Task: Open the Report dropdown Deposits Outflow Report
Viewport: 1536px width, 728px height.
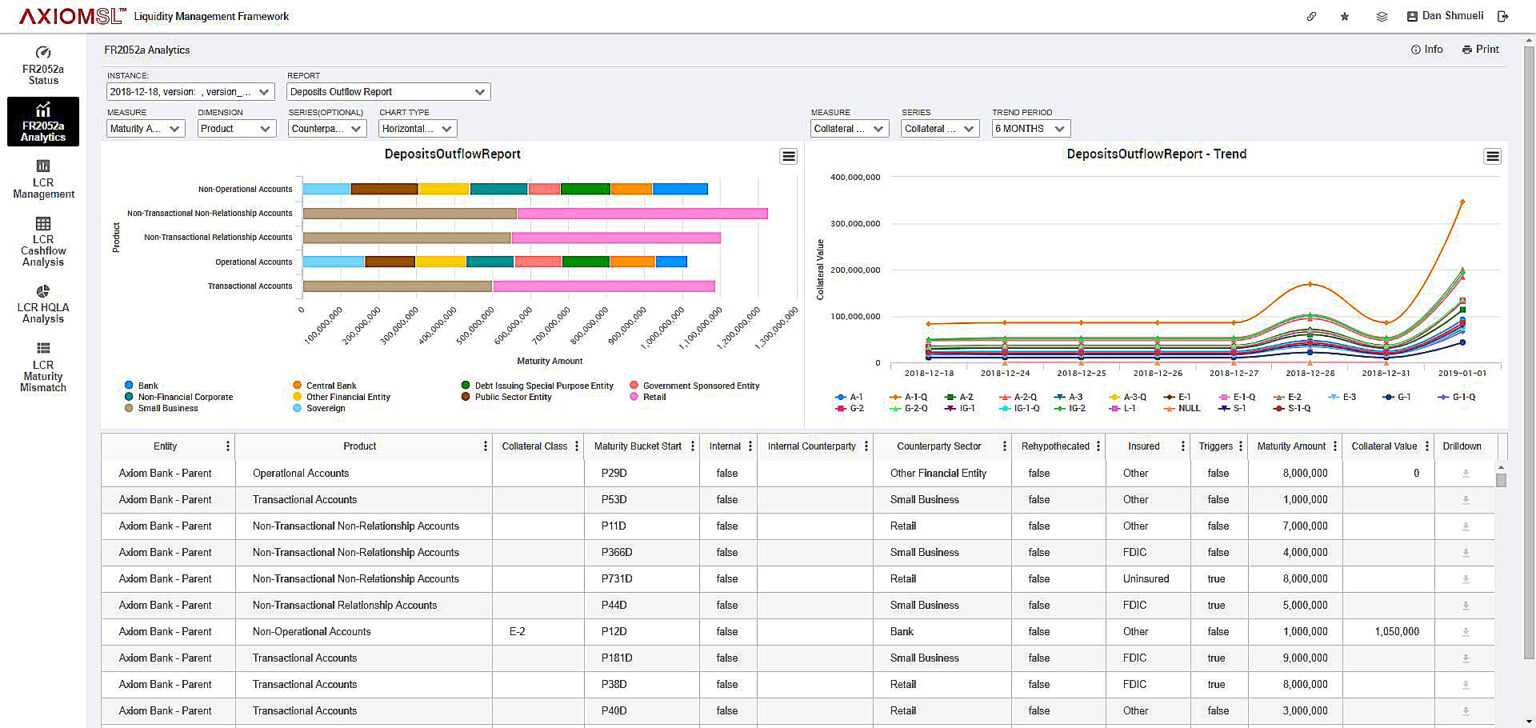Action: click(388, 92)
